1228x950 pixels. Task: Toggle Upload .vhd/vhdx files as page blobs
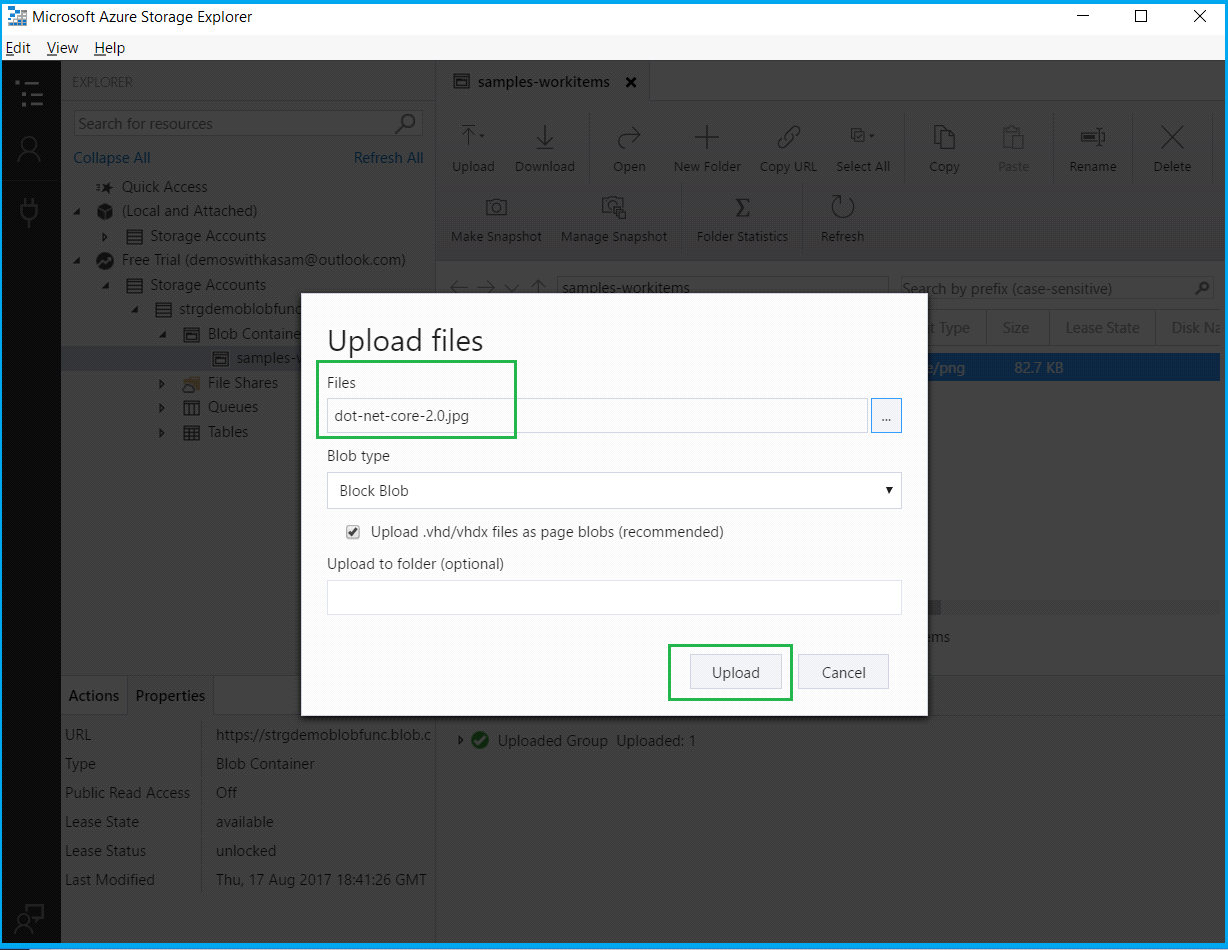(353, 532)
